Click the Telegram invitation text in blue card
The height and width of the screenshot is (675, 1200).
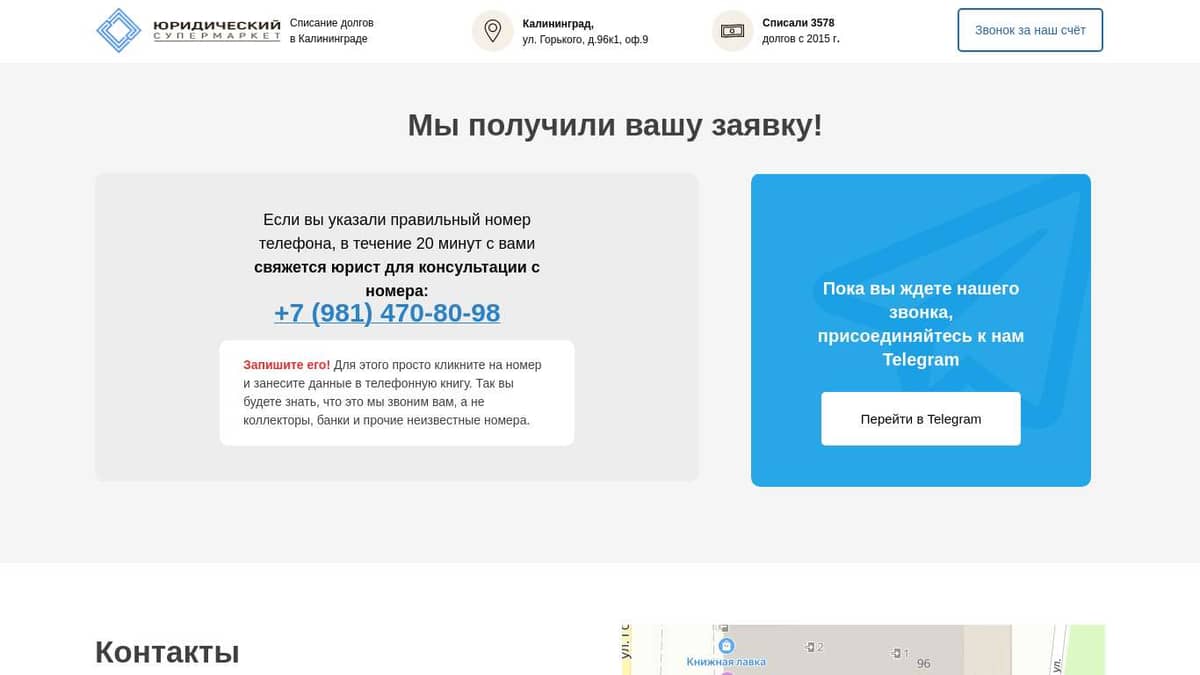[x=920, y=323]
